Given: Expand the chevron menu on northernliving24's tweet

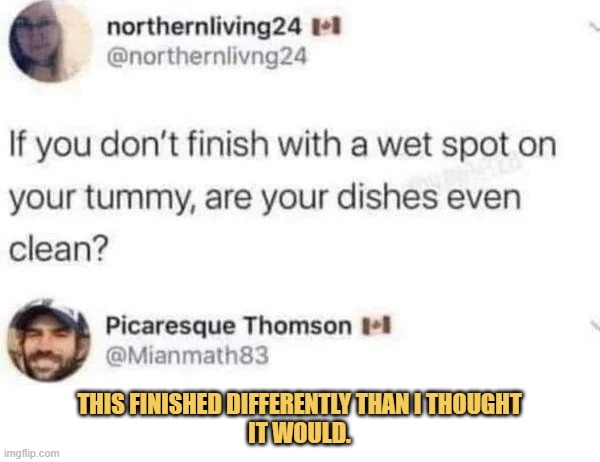Looking at the screenshot, I should [x=594, y=27].
